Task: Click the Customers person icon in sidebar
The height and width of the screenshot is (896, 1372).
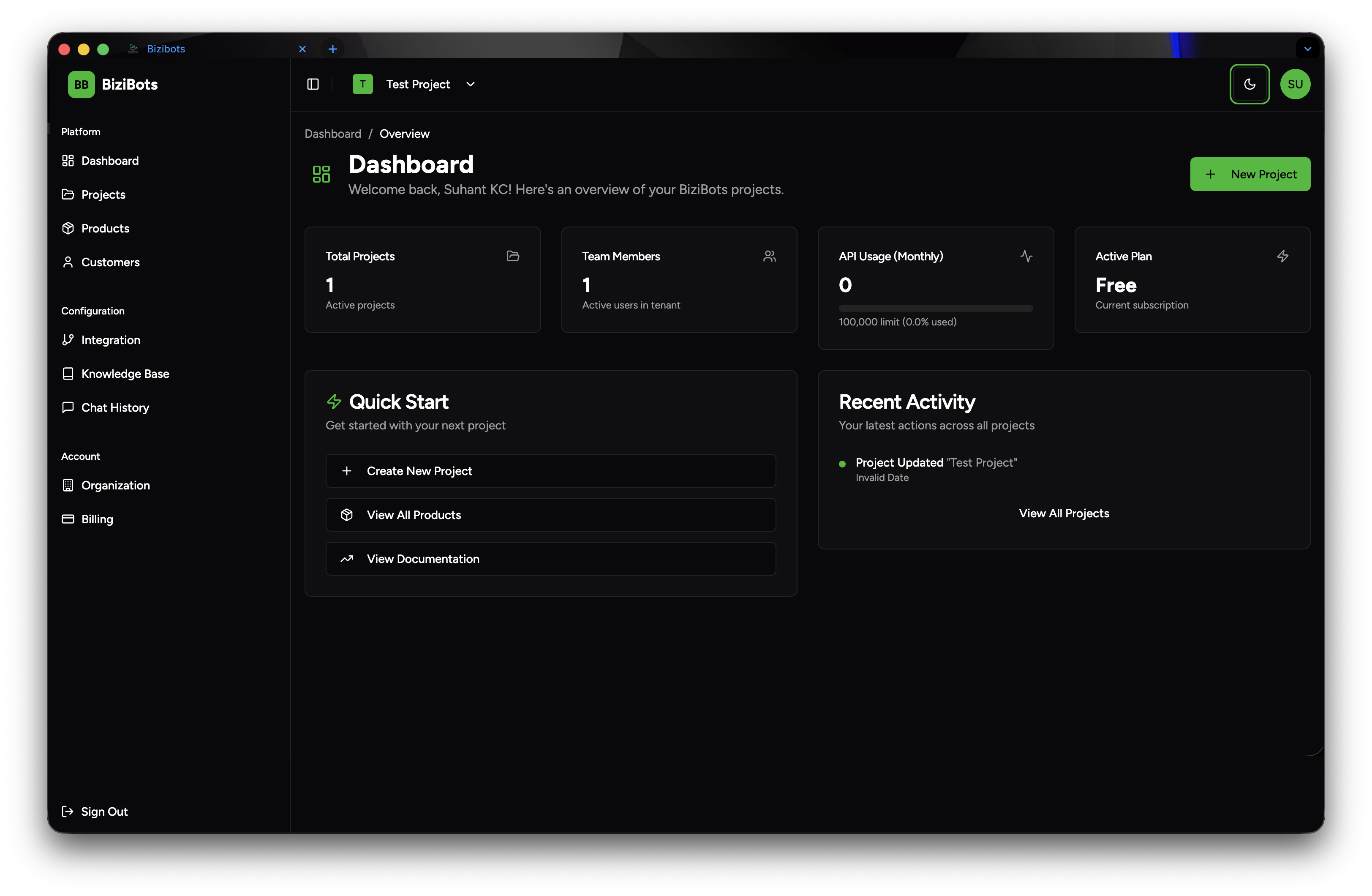Action: tap(68, 262)
